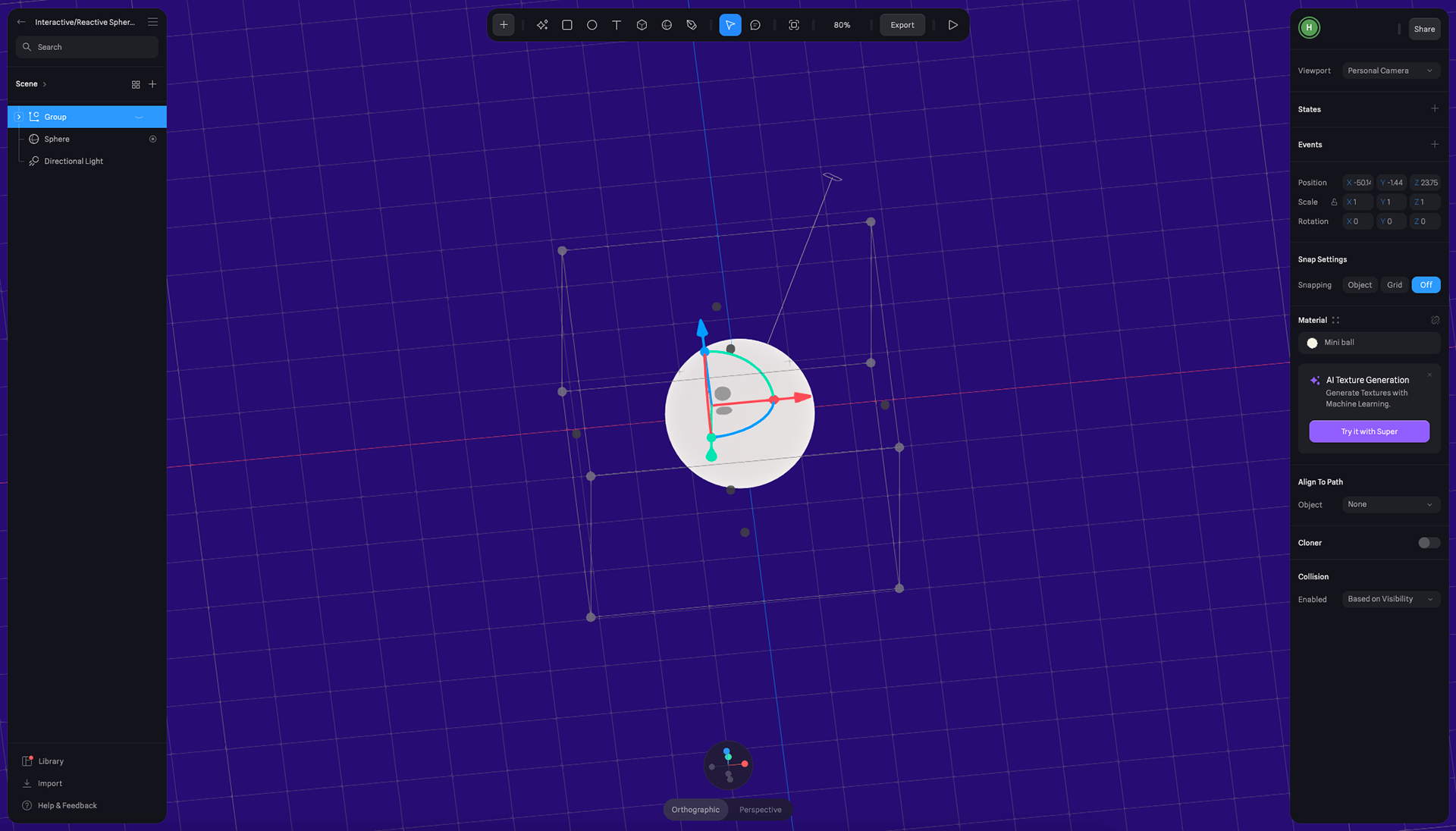Click the Play preview button
1456x831 pixels.
952,25
